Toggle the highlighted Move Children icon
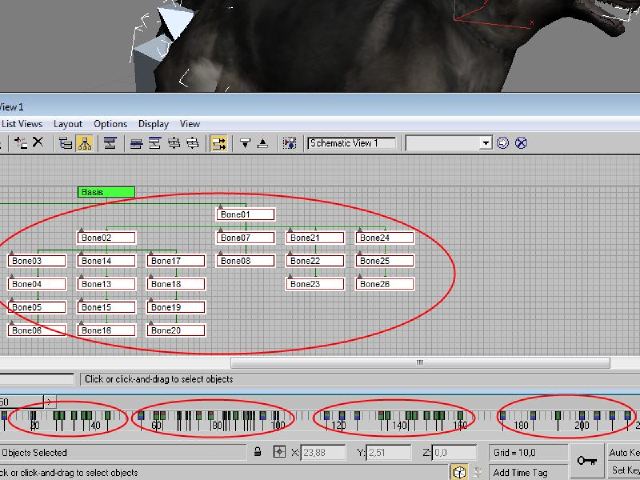 (x=219, y=143)
